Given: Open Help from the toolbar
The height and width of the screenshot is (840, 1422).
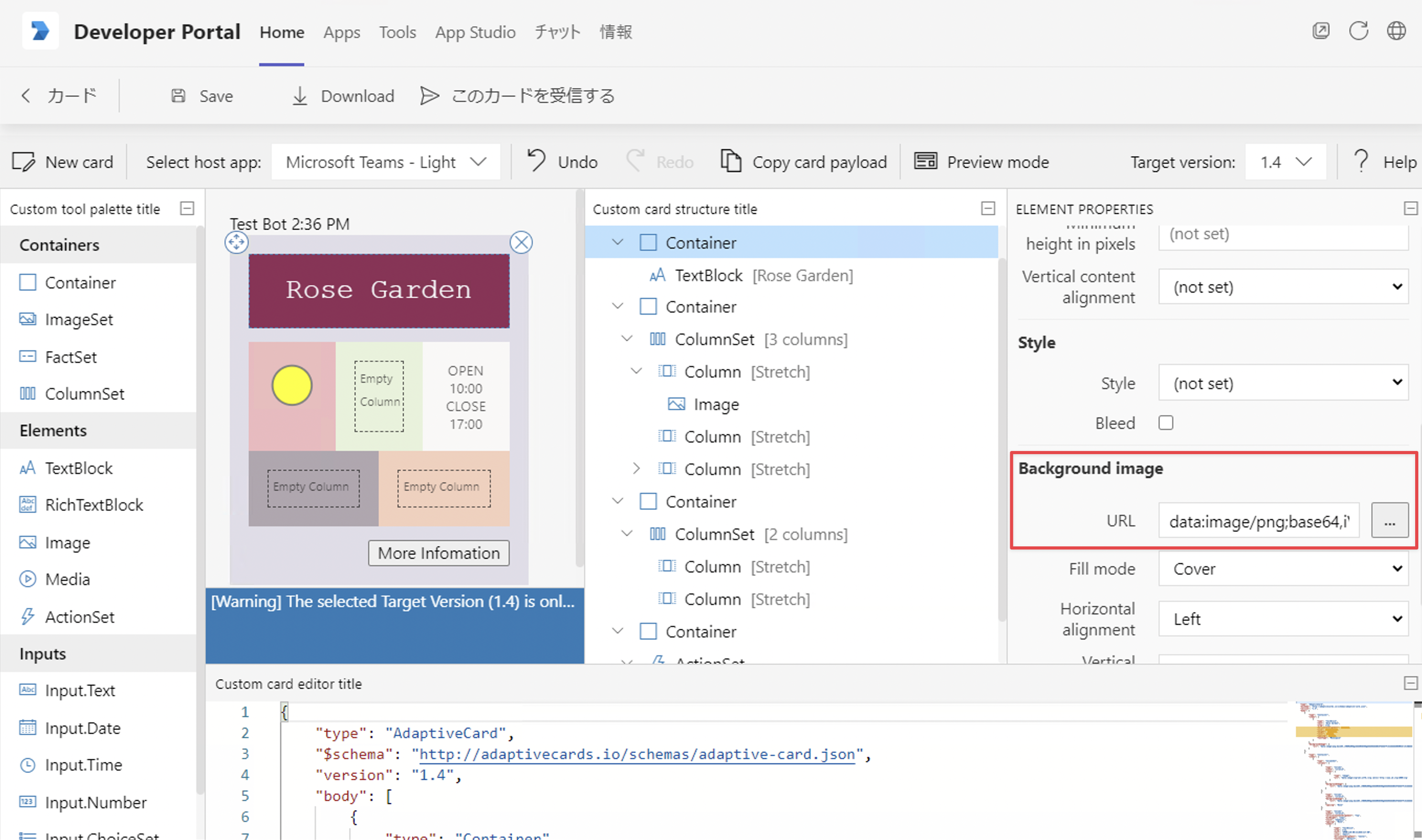Looking at the screenshot, I should point(1385,162).
